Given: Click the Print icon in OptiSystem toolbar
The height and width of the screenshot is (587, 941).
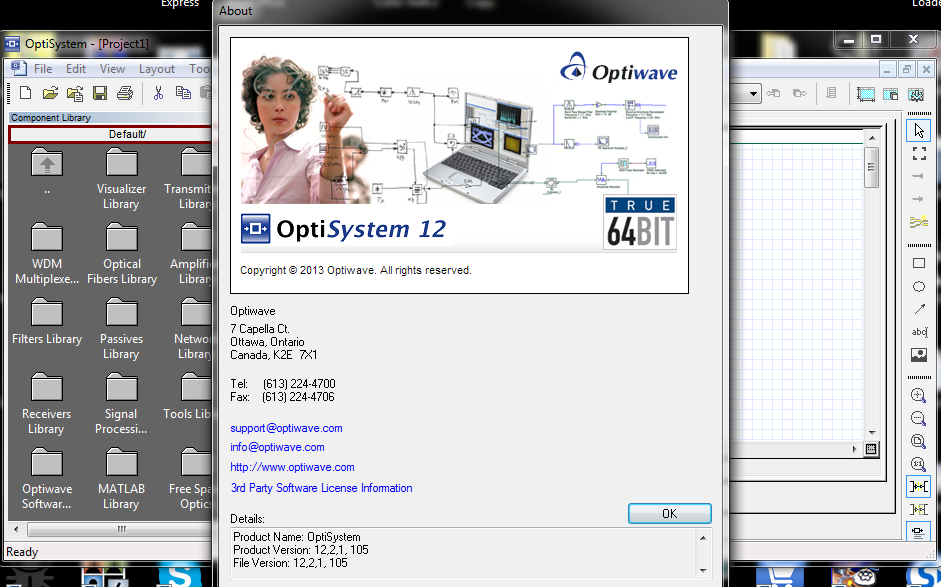Looking at the screenshot, I should (x=125, y=93).
